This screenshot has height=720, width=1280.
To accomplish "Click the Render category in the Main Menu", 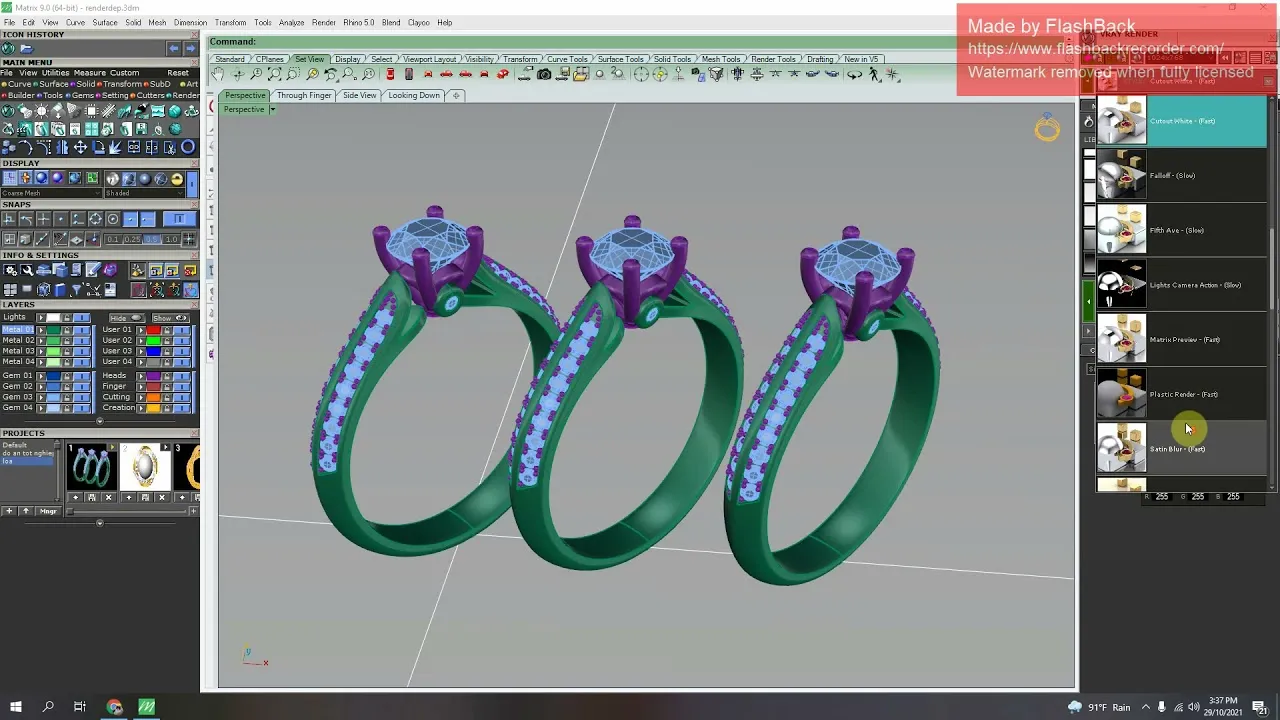I will pos(188,95).
